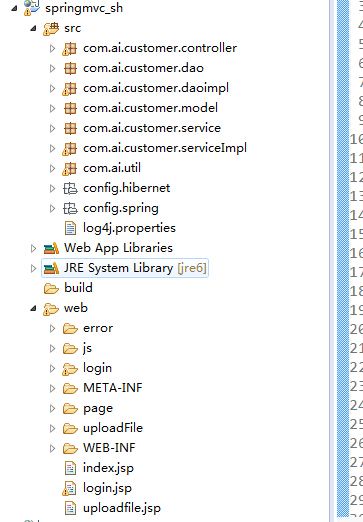
Task: Click the config.hibernet package icon
Action: tap(70, 188)
